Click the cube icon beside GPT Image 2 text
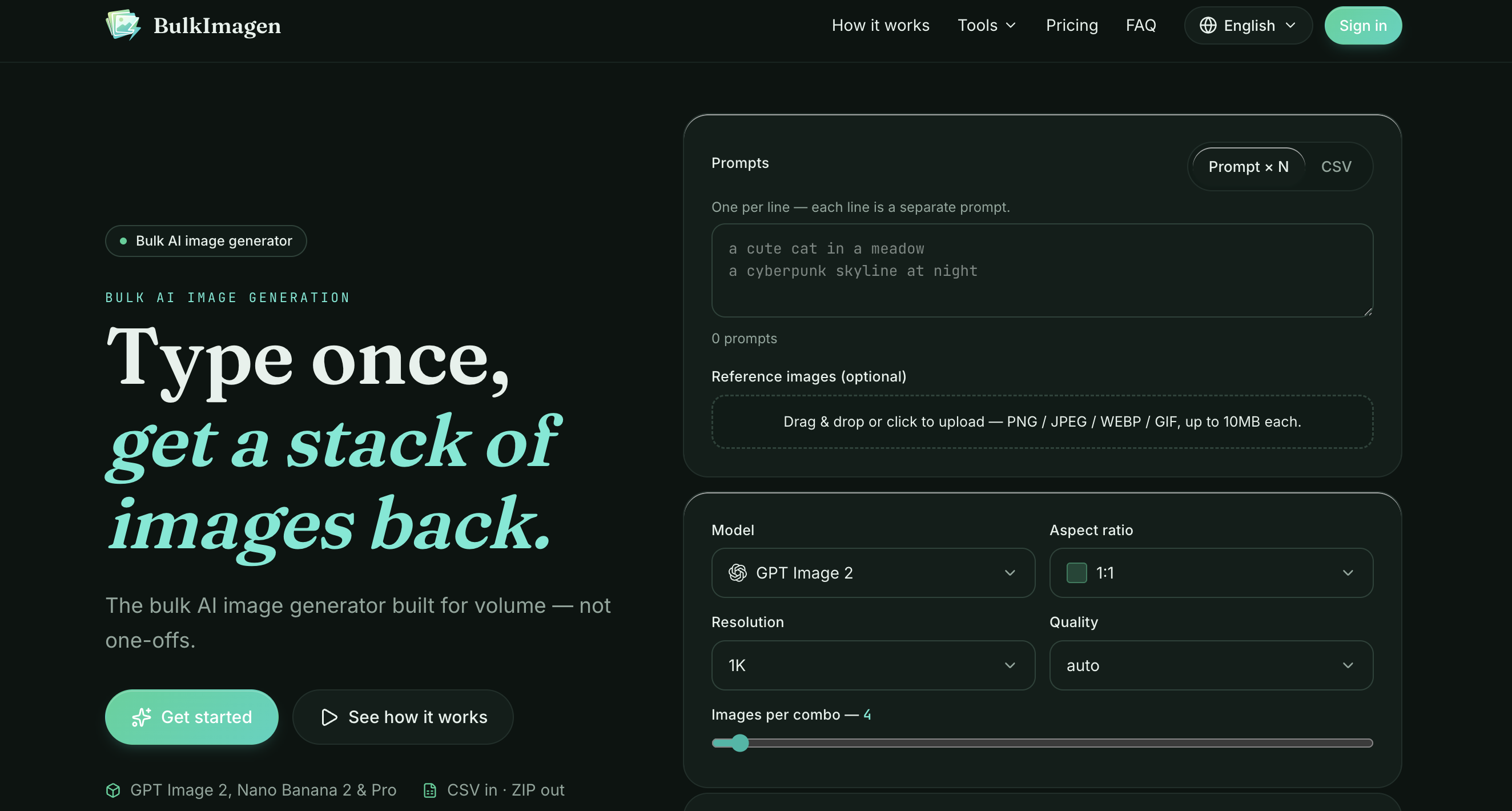The image size is (1512, 811). [x=113, y=790]
